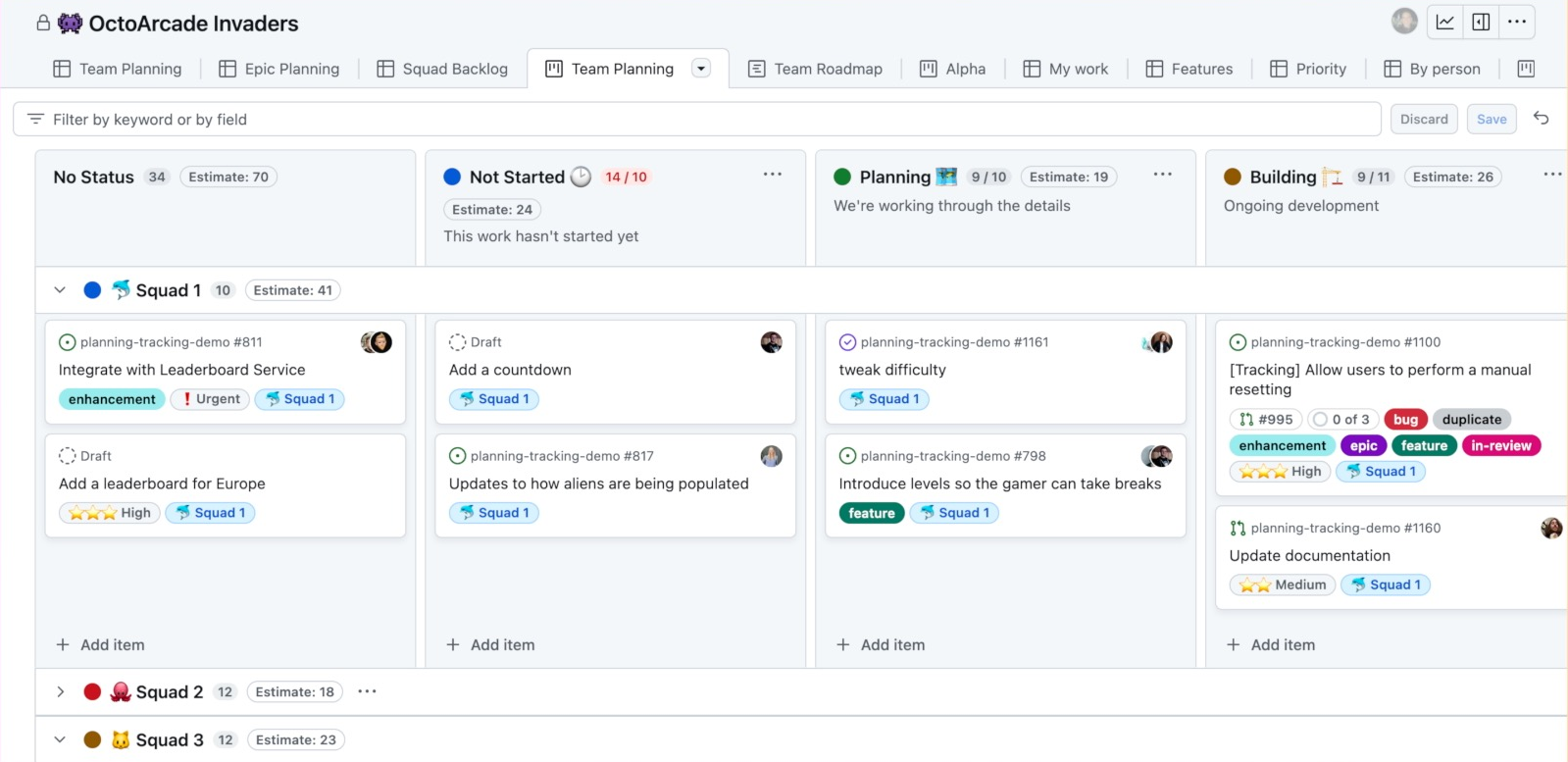The image size is (1568, 762).
Task: Add item in No Status column
Action: click(x=101, y=644)
